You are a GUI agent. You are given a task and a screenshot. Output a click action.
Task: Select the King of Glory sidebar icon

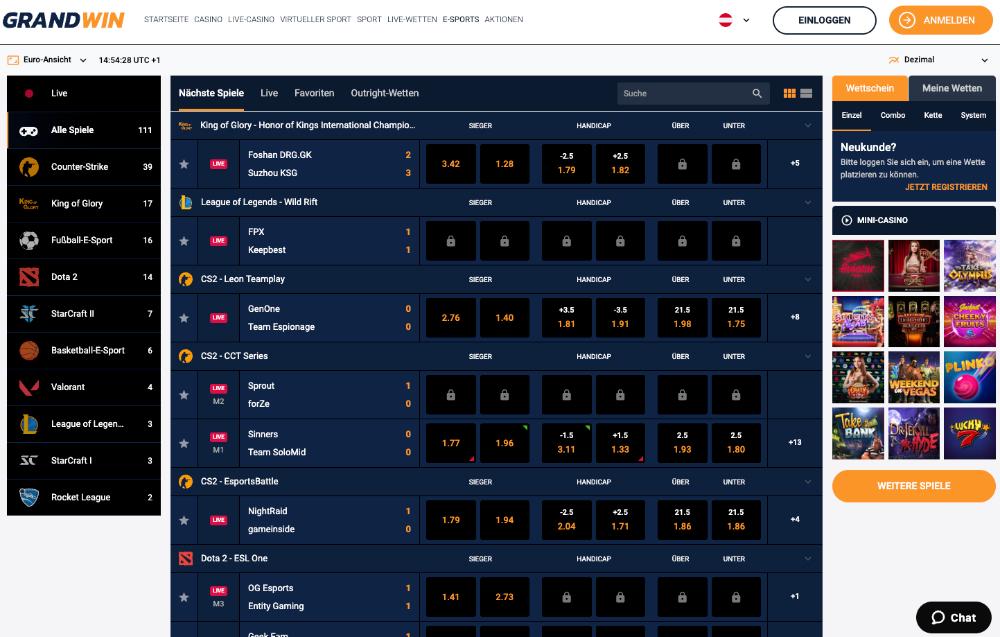29,203
